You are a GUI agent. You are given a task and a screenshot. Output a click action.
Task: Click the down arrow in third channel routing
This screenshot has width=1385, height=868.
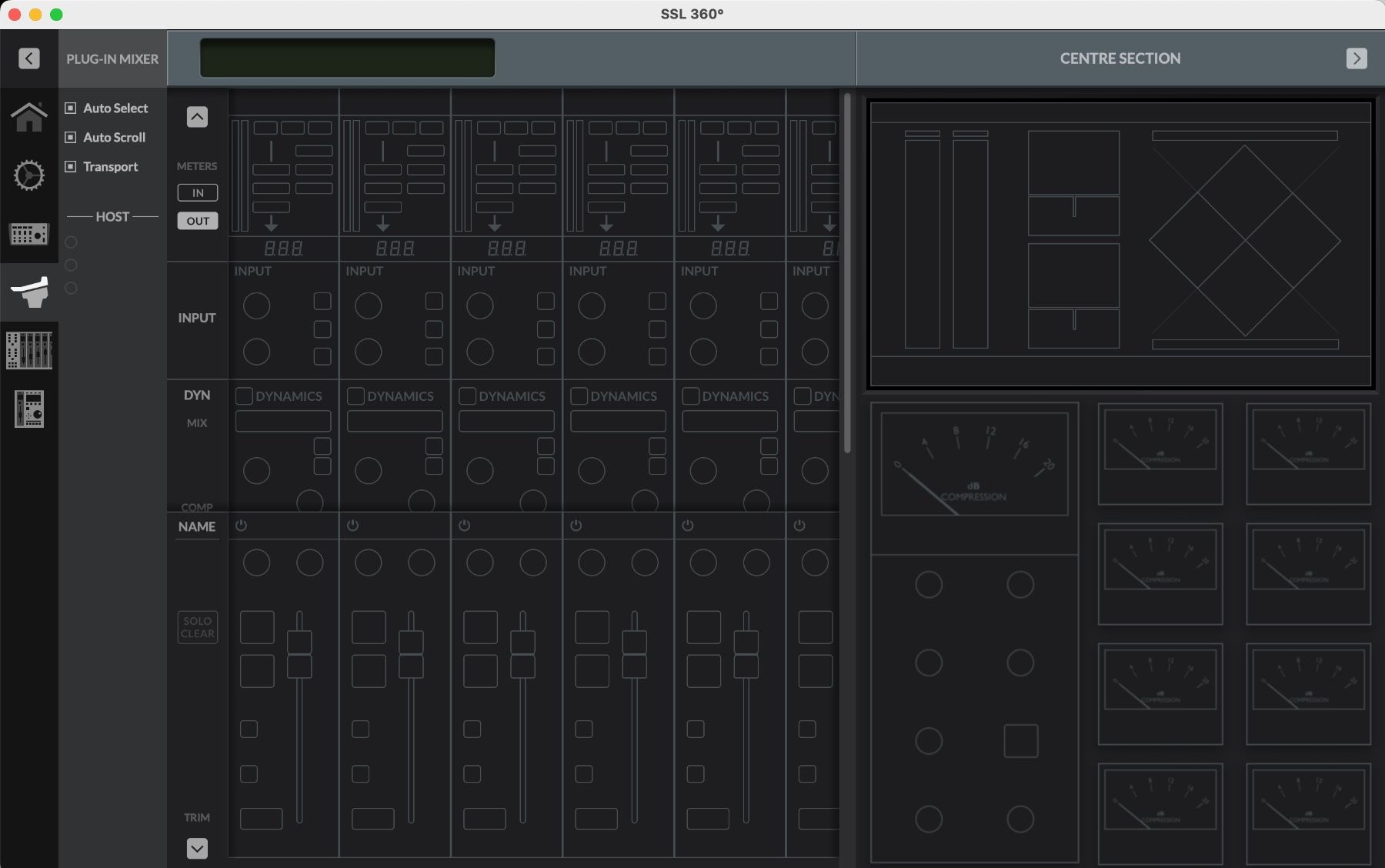click(494, 224)
